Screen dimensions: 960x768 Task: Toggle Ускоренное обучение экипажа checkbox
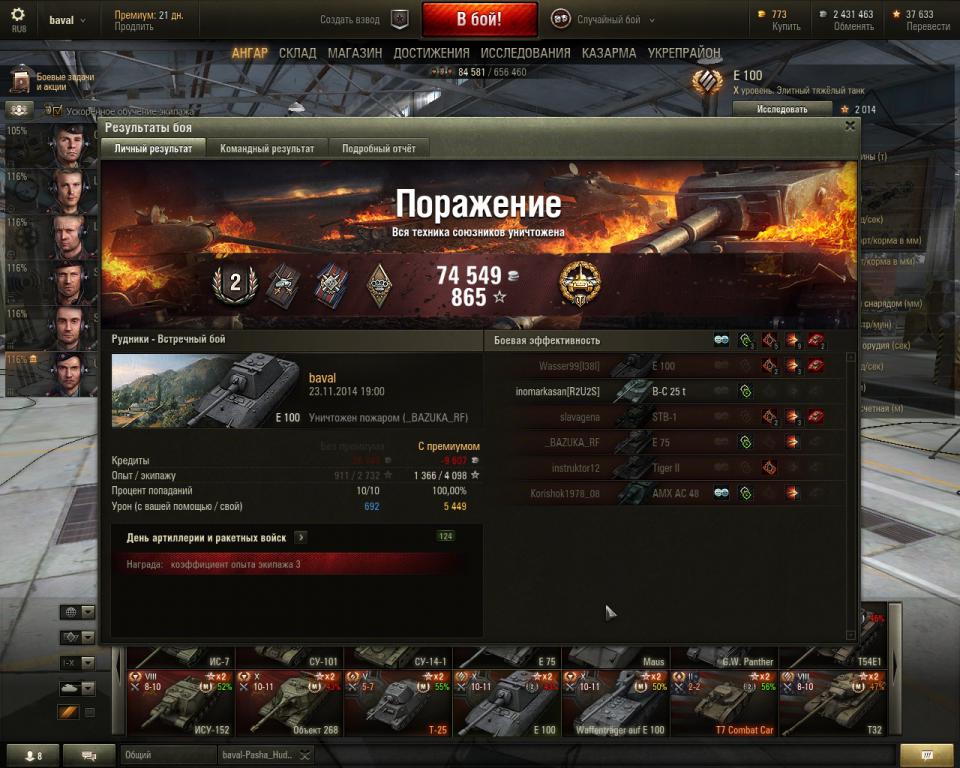[55, 111]
